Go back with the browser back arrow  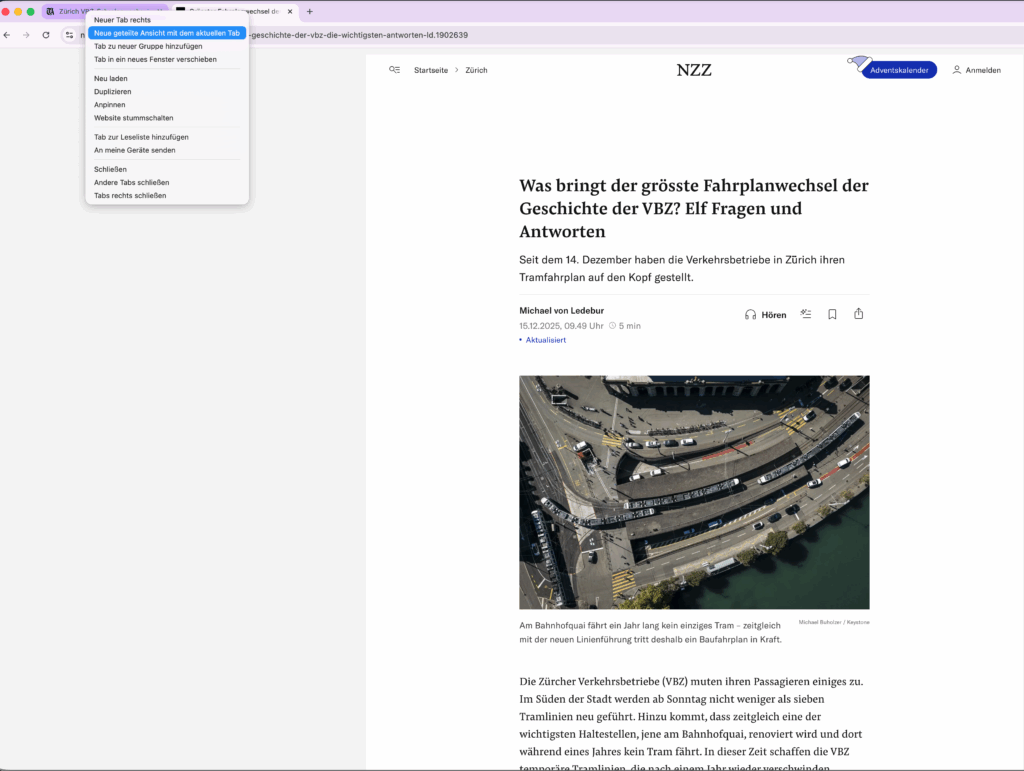click(7, 35)
